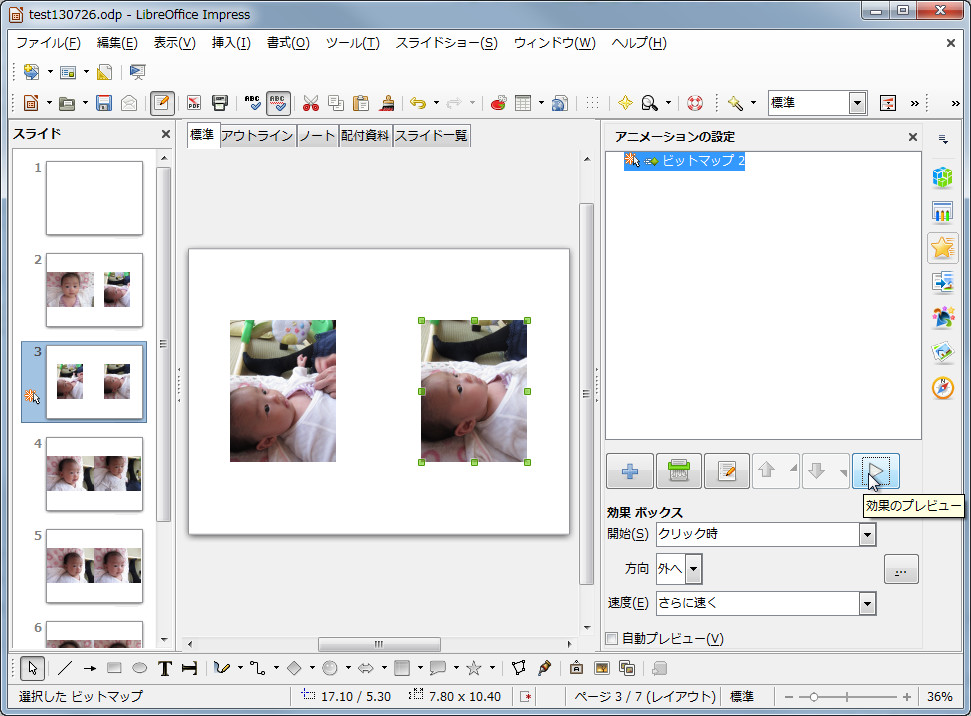This screenshot has width=971, height=716.
Task: Toggle display grid dotted icon
Action: point(593,103)
